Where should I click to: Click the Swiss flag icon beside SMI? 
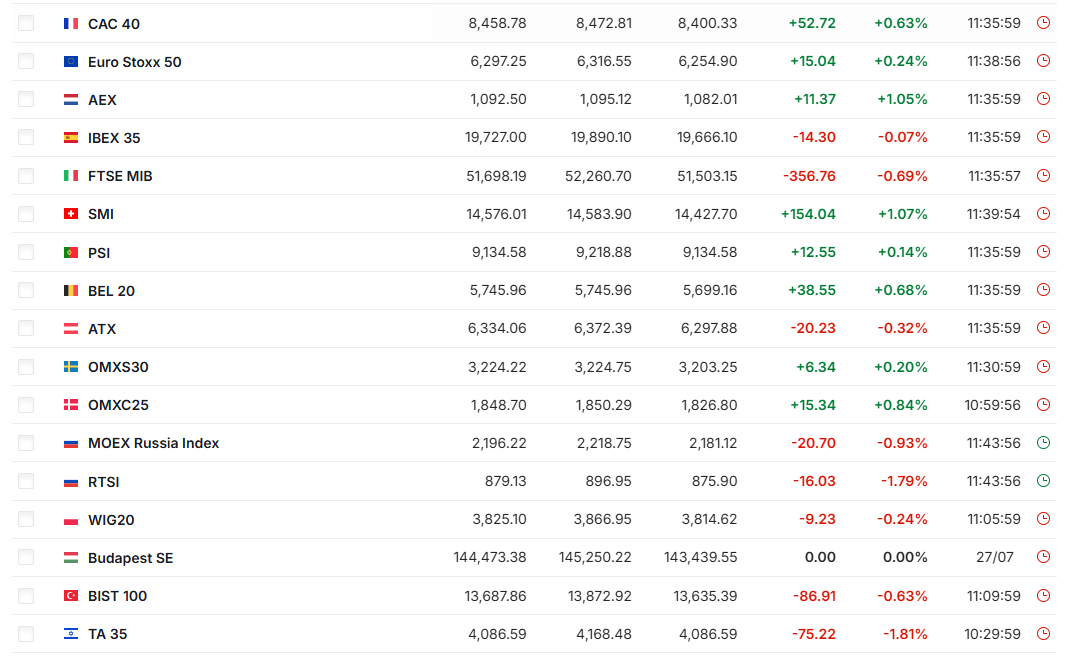click(x=71, y=214)
